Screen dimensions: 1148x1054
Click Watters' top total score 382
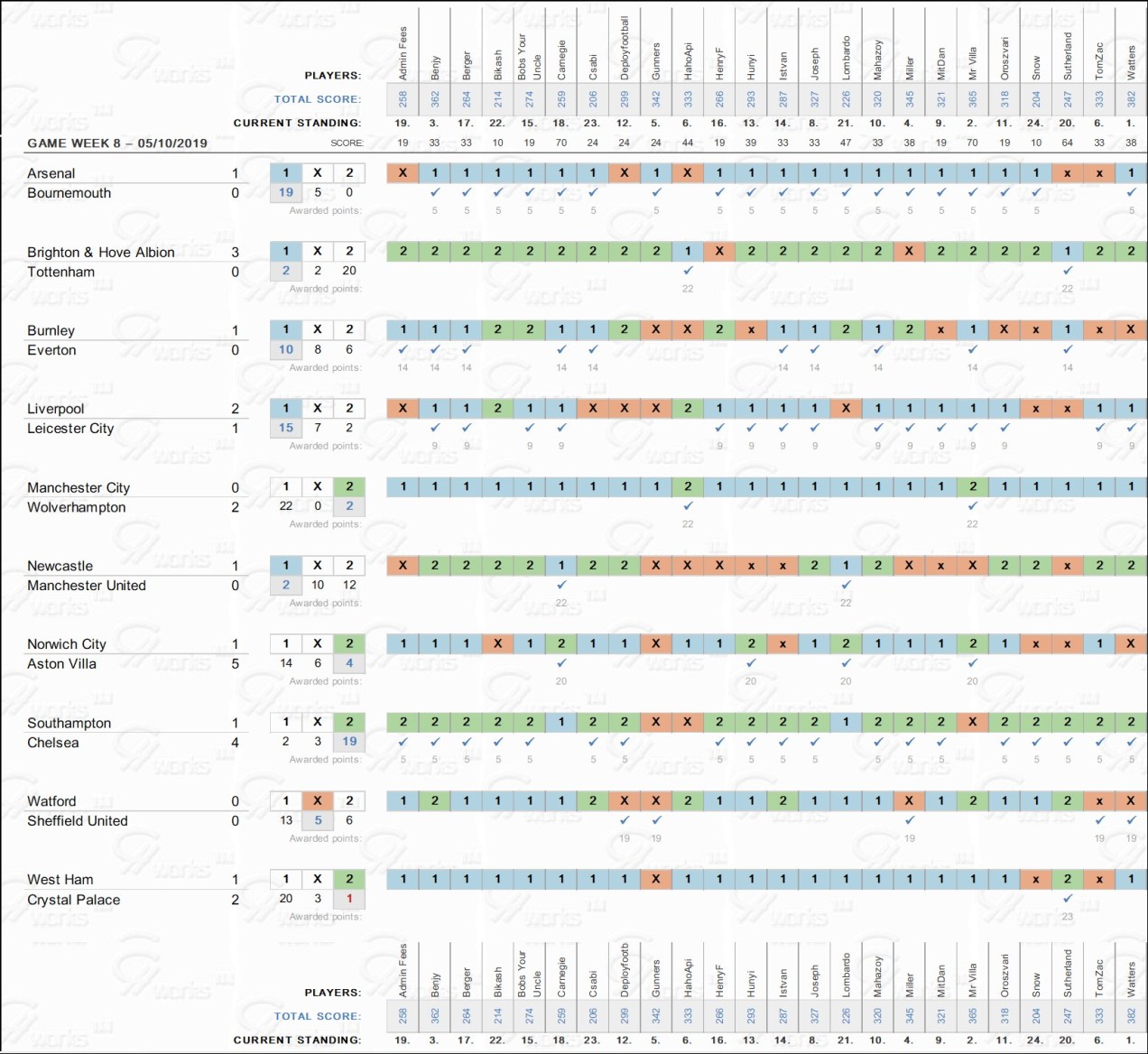(1131, 99)
